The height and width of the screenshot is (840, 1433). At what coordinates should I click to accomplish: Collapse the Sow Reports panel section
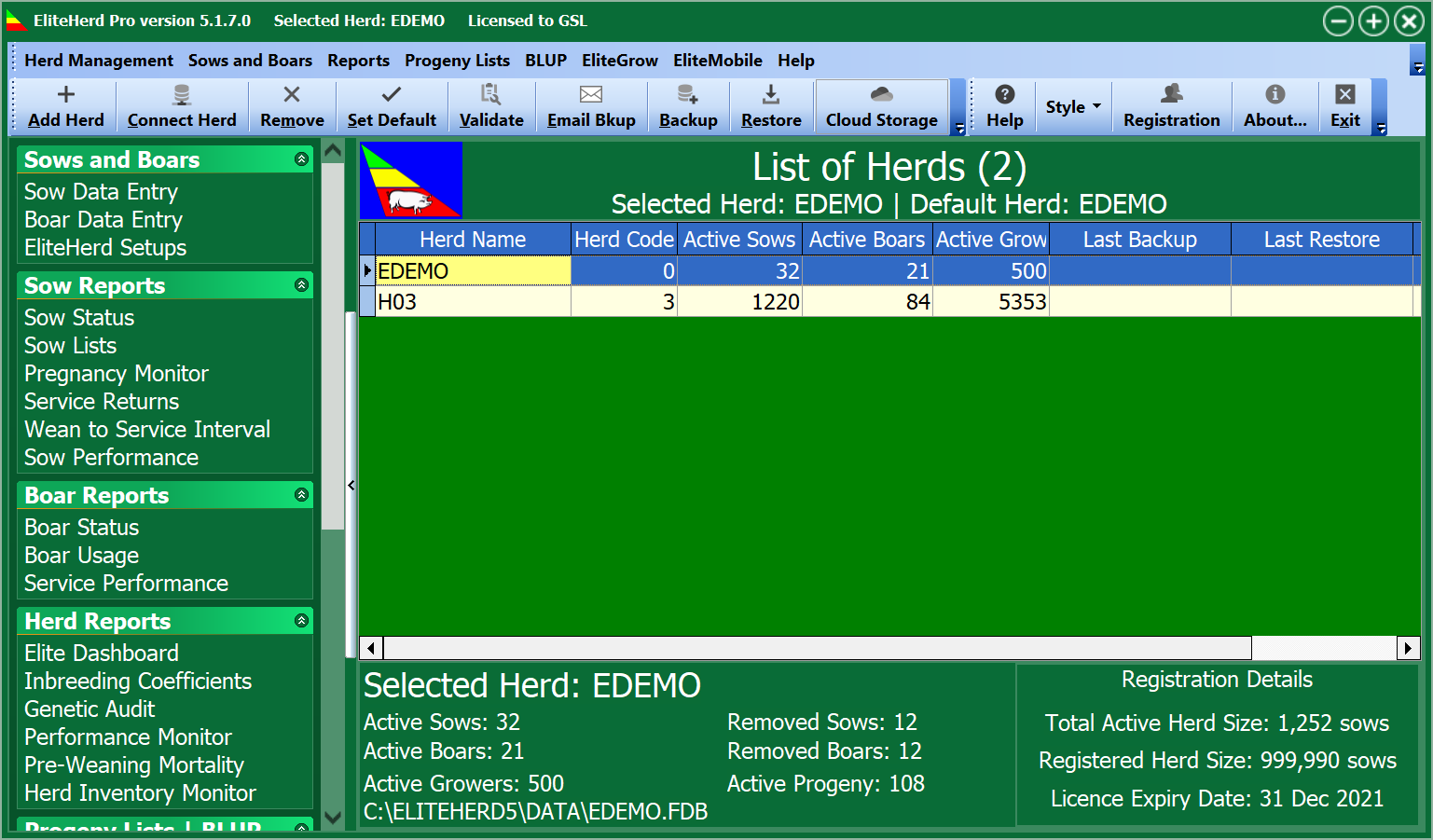coord(301,285)
